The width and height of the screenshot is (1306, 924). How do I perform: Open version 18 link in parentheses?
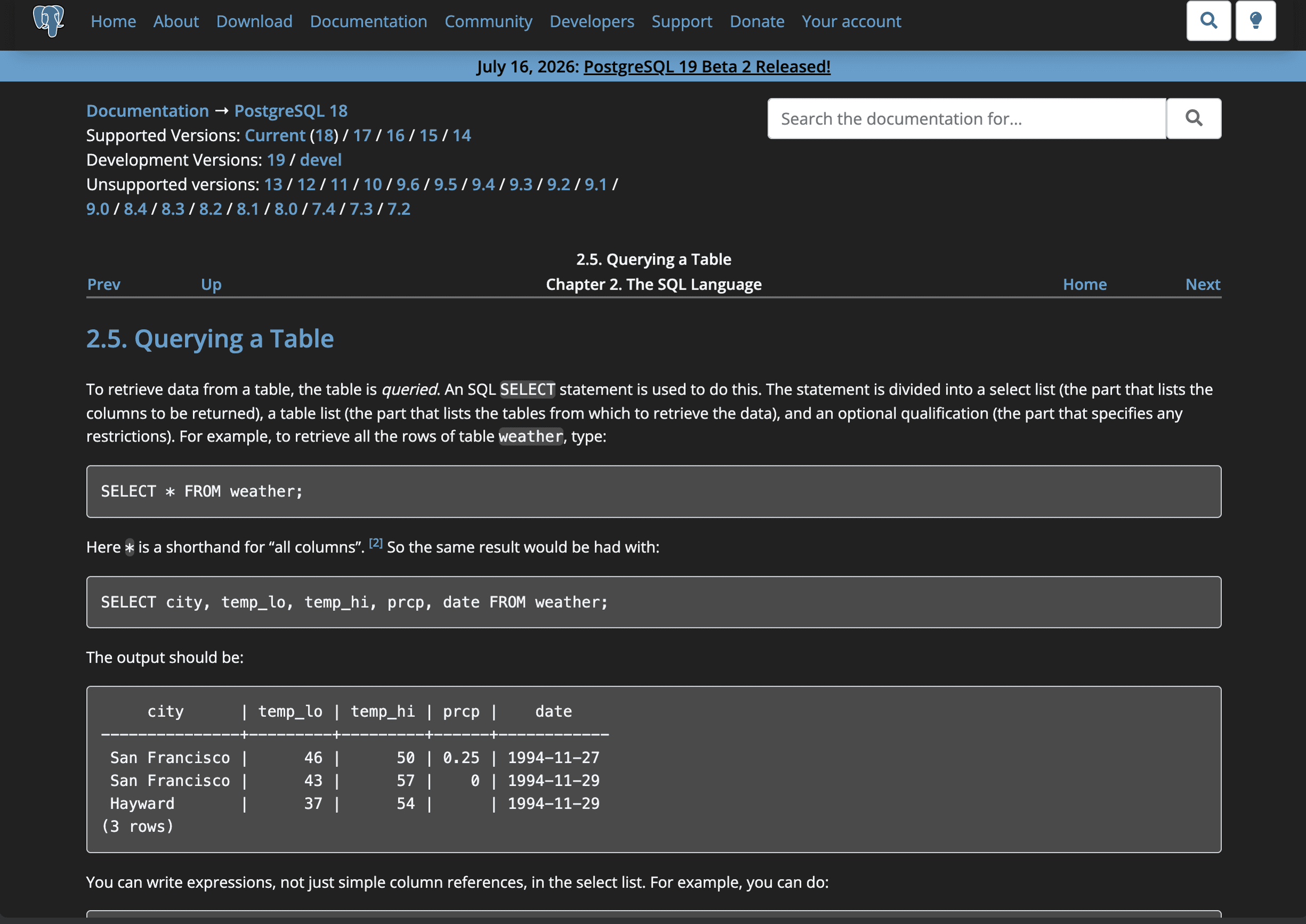click(324, 135)
